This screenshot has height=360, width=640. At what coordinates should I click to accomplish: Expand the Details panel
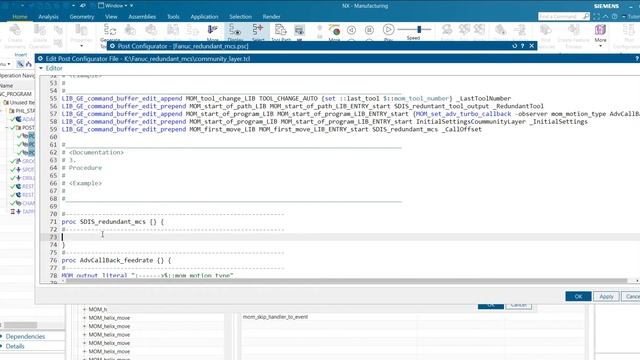[x=15, y=346]
